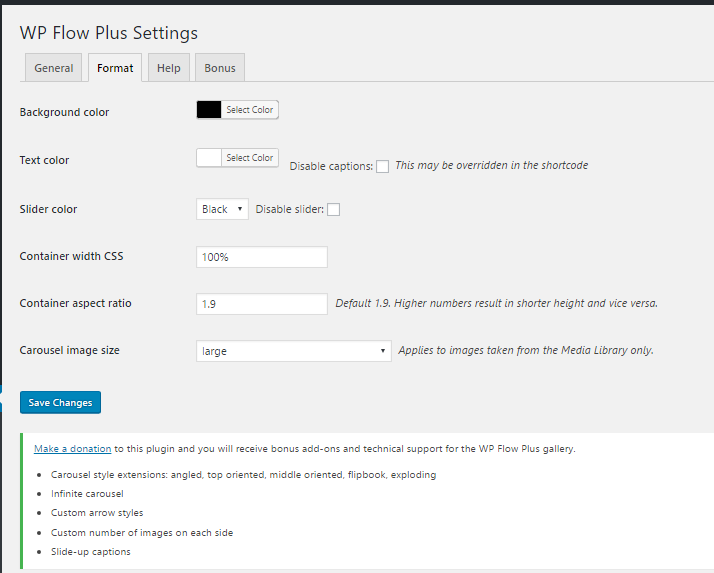714x573 pixels.
Task: Click the white text color swatch
Action: (x=209, y=158)
